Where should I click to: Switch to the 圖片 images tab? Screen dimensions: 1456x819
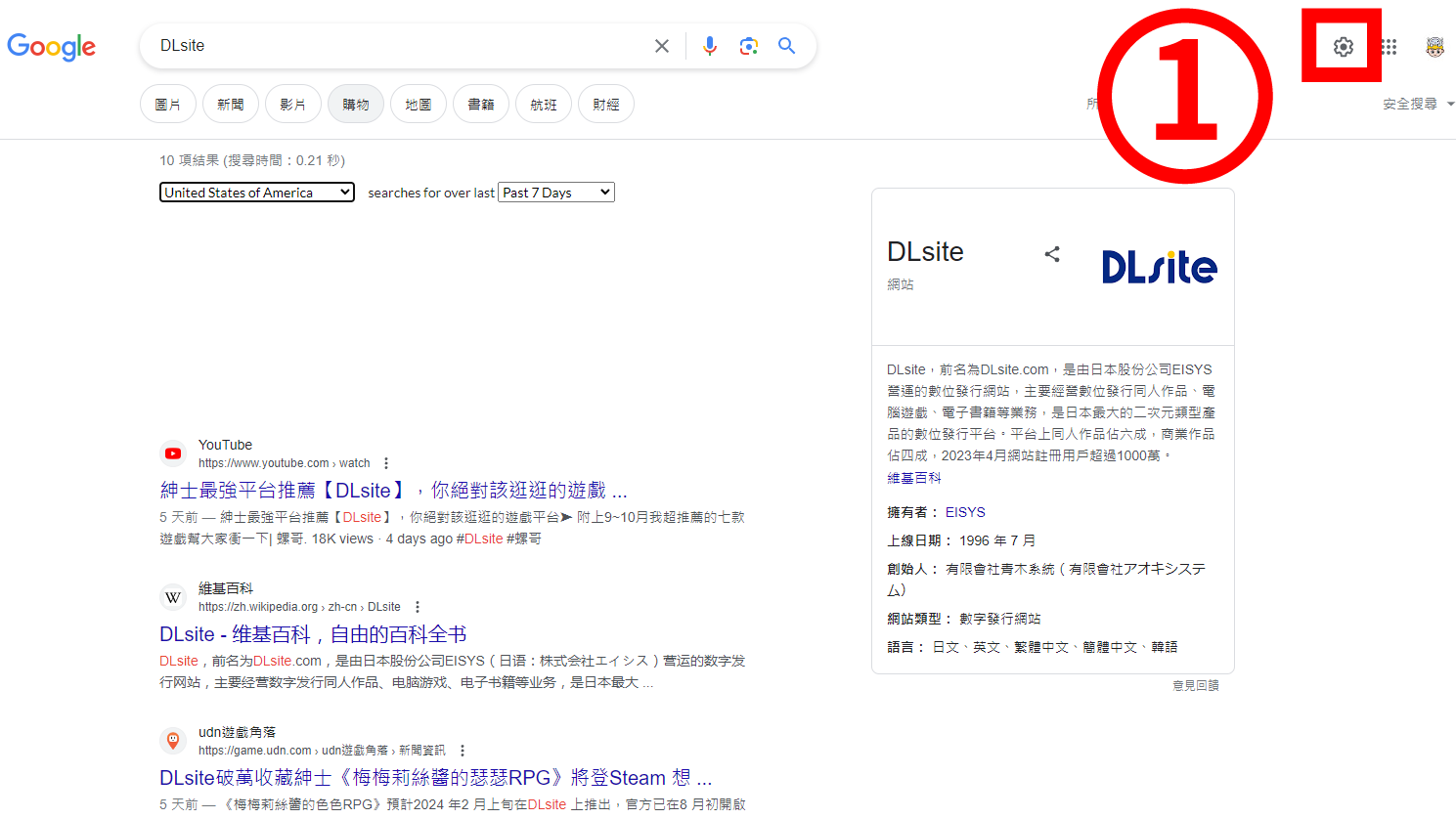[167, 103]
